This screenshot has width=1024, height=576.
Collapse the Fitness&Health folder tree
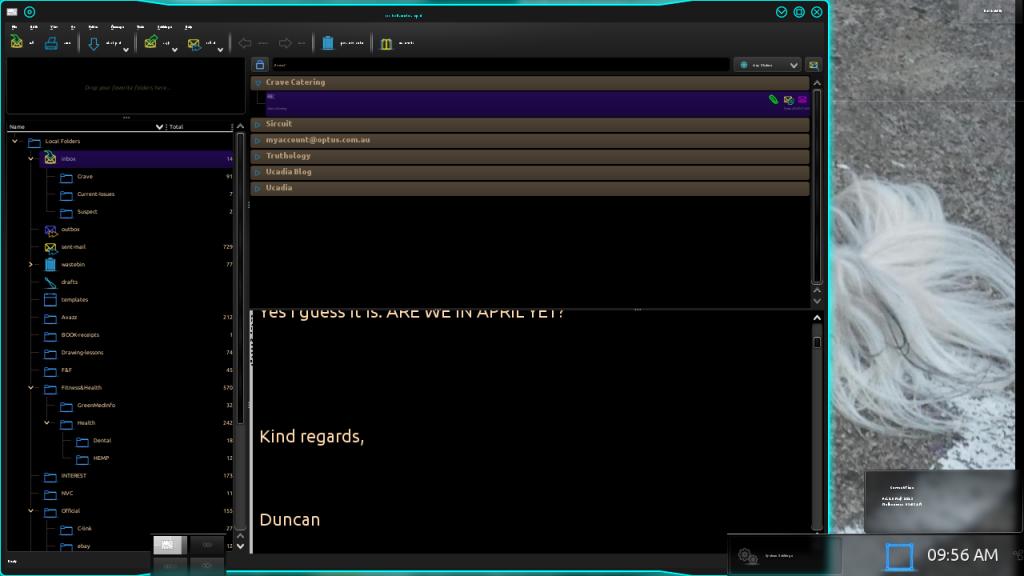point(31,387)
